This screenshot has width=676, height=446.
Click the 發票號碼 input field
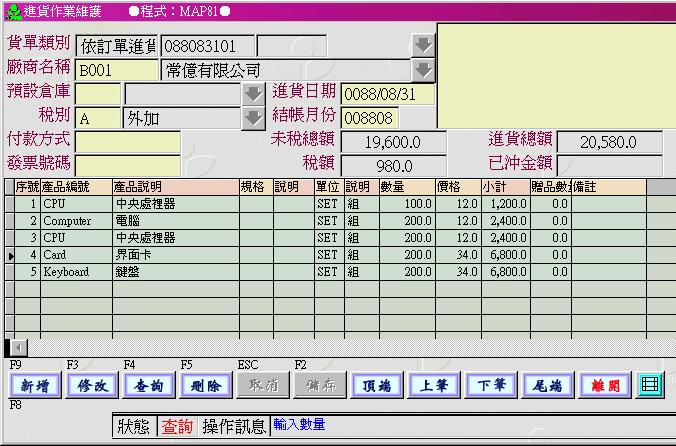pos(128,165)
